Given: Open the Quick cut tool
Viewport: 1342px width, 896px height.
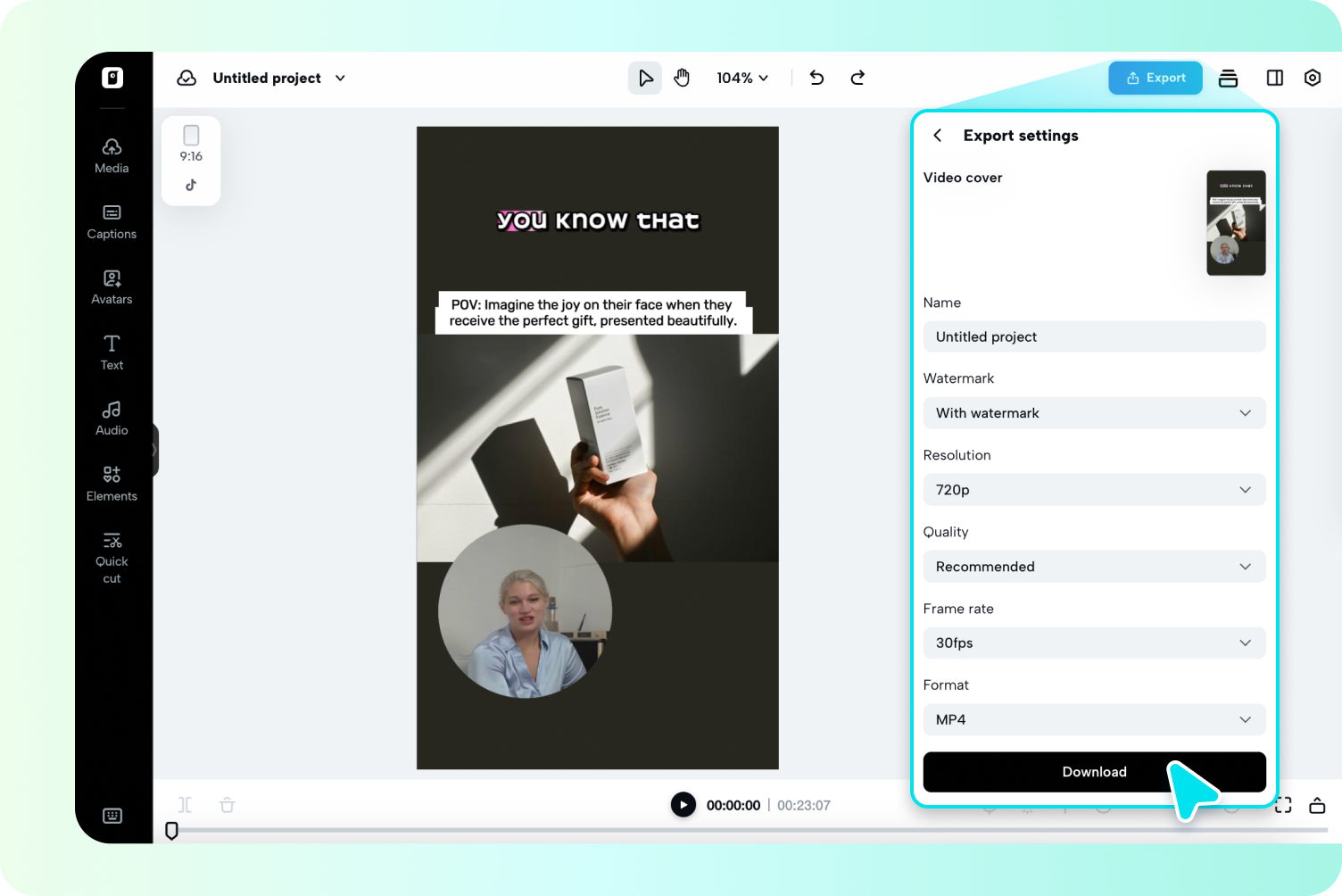Looking at the screenshot, I should pos(112,558).
